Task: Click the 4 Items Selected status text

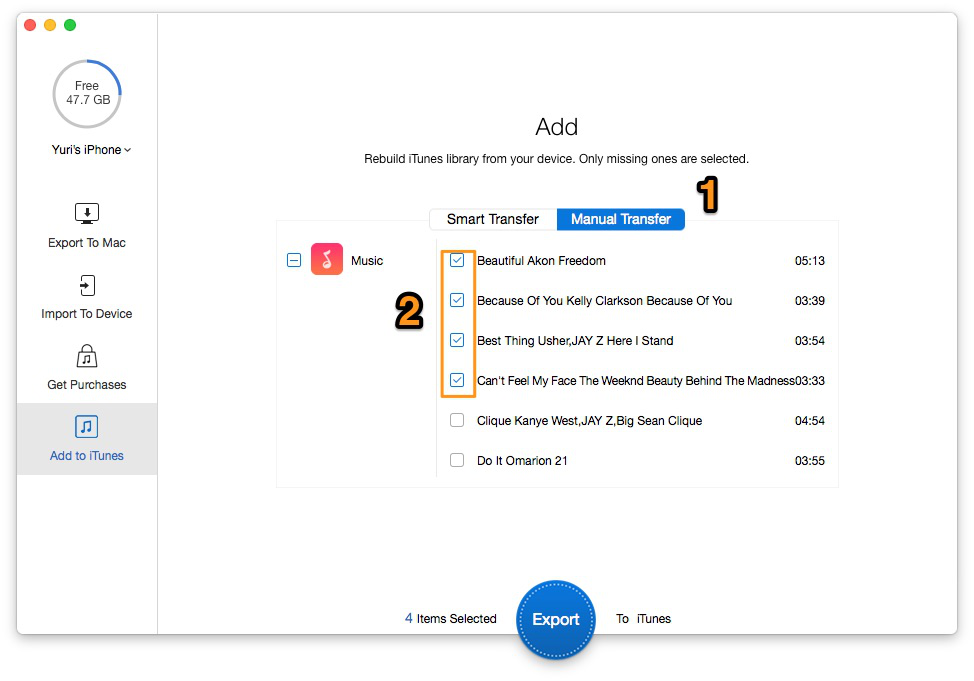Action: coord(451,619)
